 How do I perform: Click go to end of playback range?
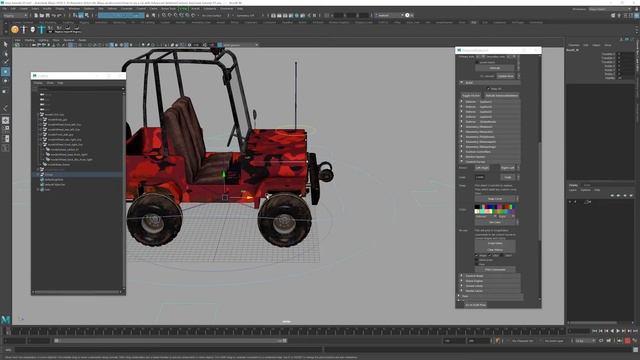635,331
